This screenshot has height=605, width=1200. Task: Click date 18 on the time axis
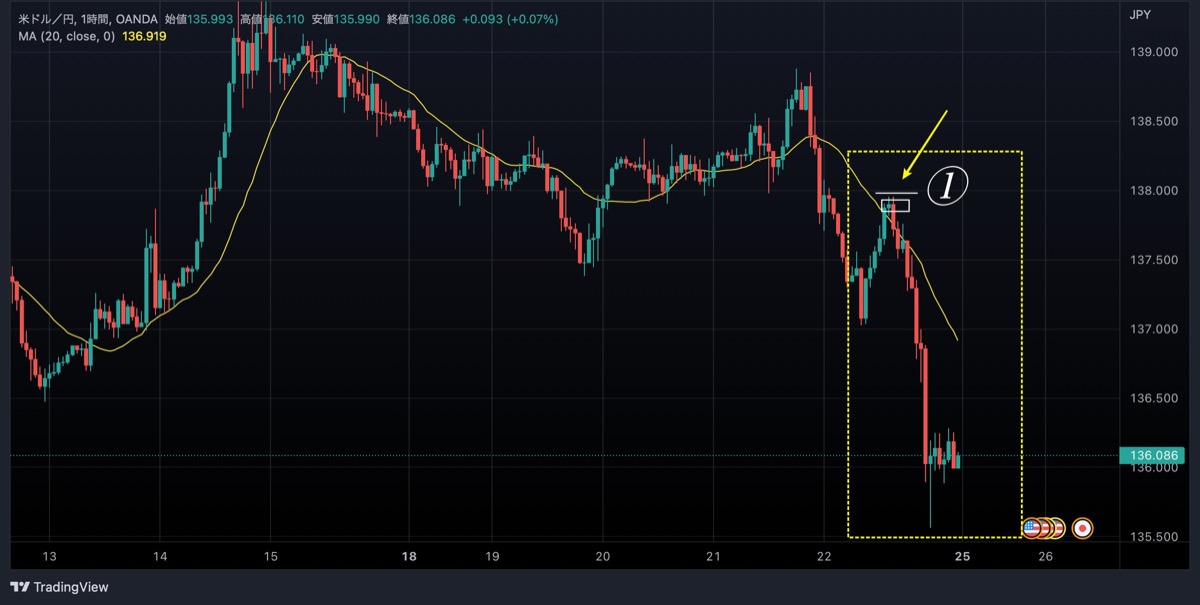[409, 556]
